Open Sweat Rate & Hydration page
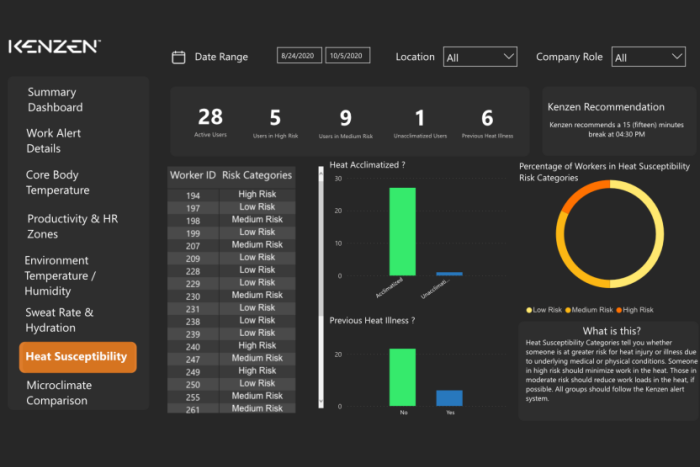This screenshot has height=467, width=700. [59, 320]
